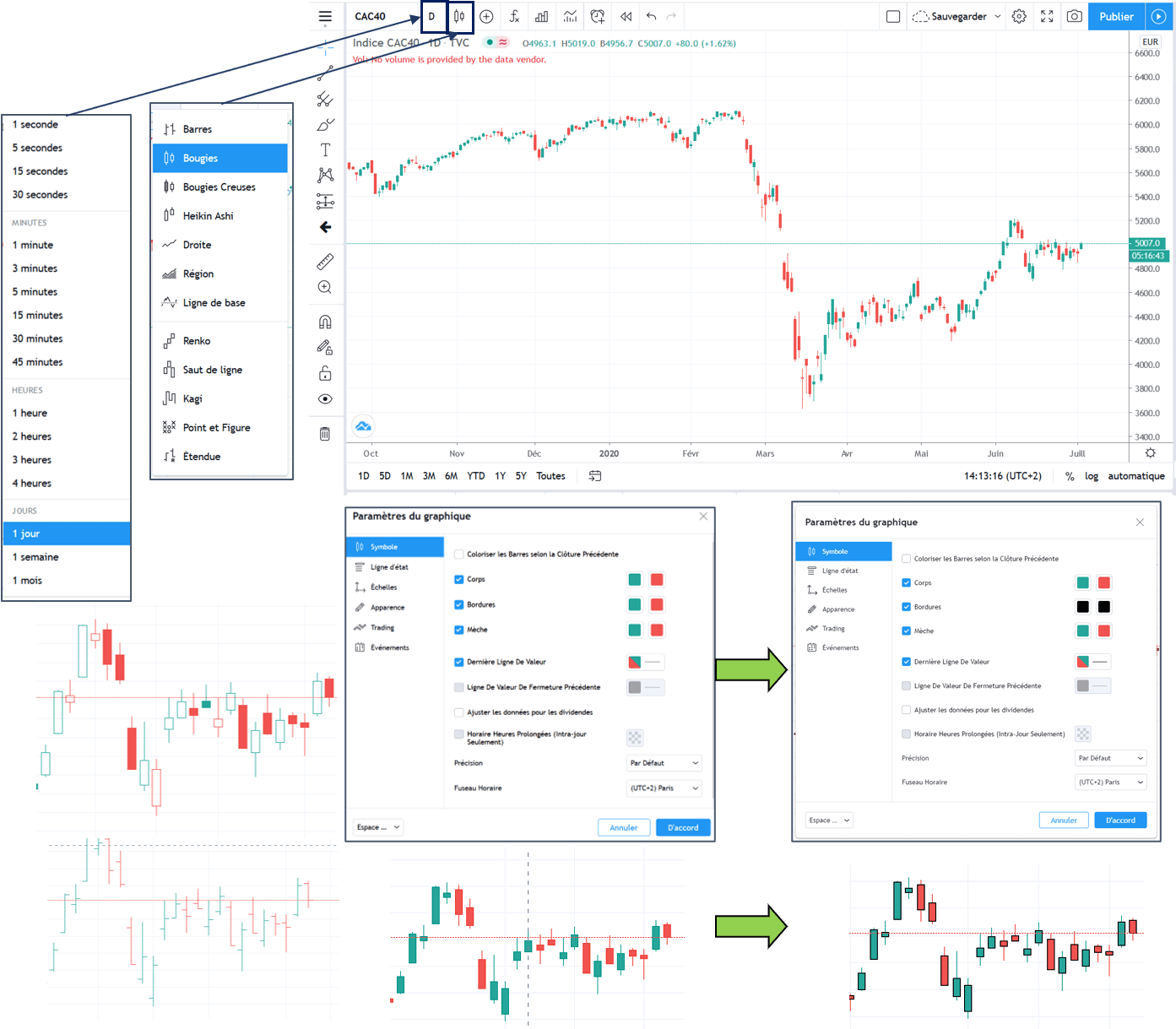
Task: Open Précision dropdown in the left settings dialog
Action: click(664, 763)
